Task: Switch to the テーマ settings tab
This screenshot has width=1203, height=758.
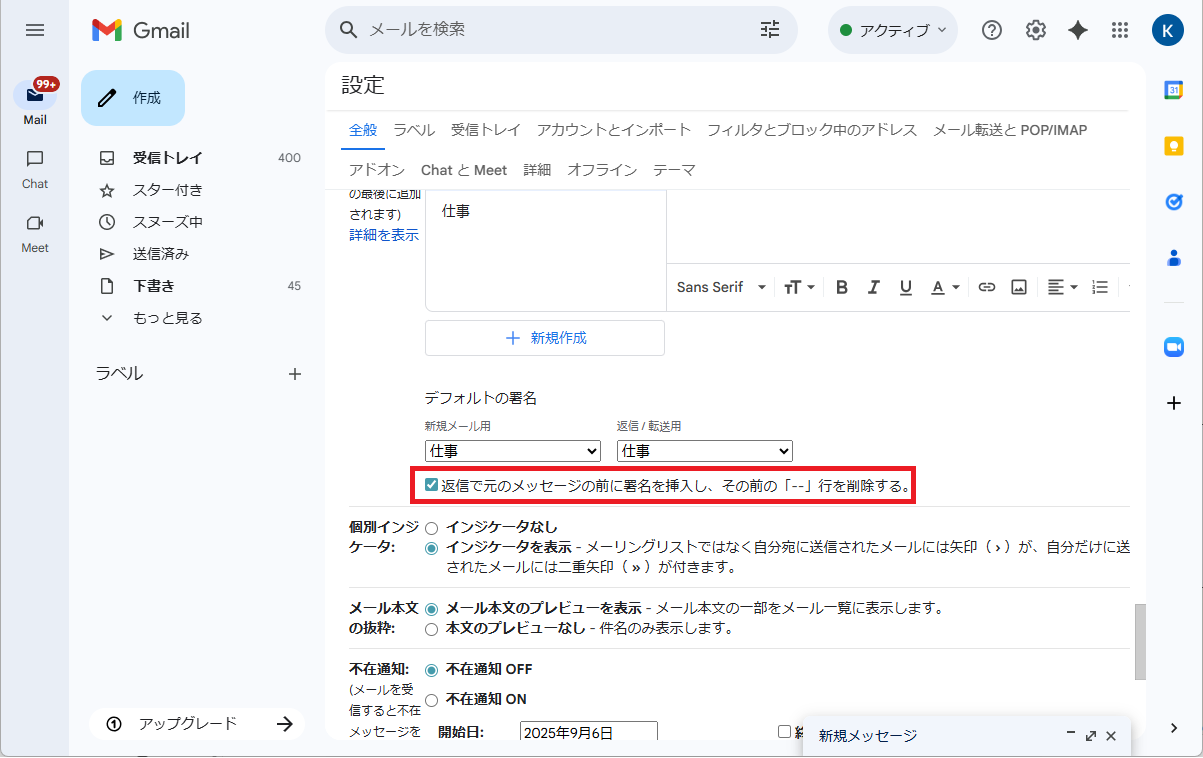Action: point(675,170)
